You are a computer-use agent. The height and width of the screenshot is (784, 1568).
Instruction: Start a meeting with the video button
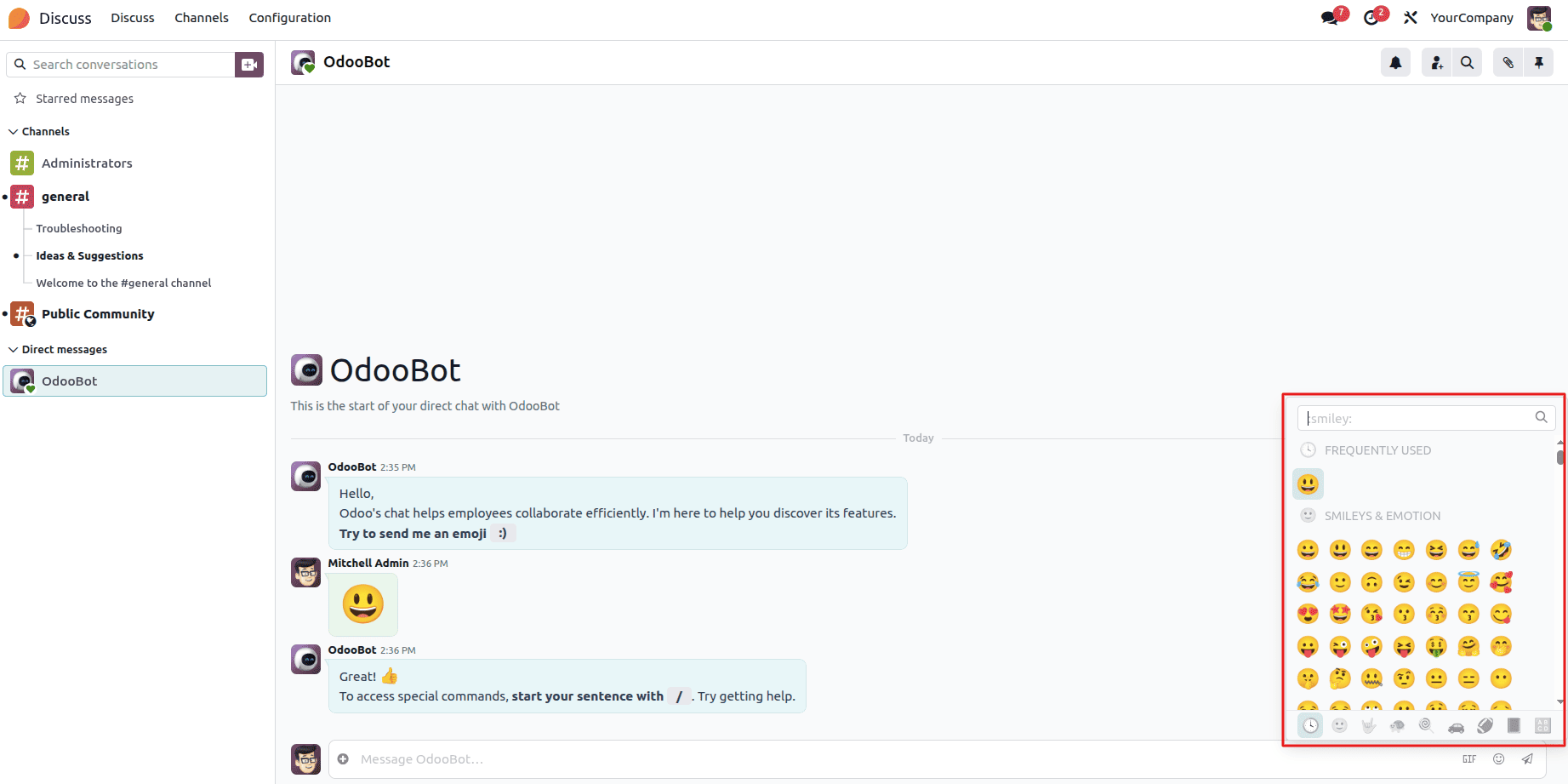point(249,65)
